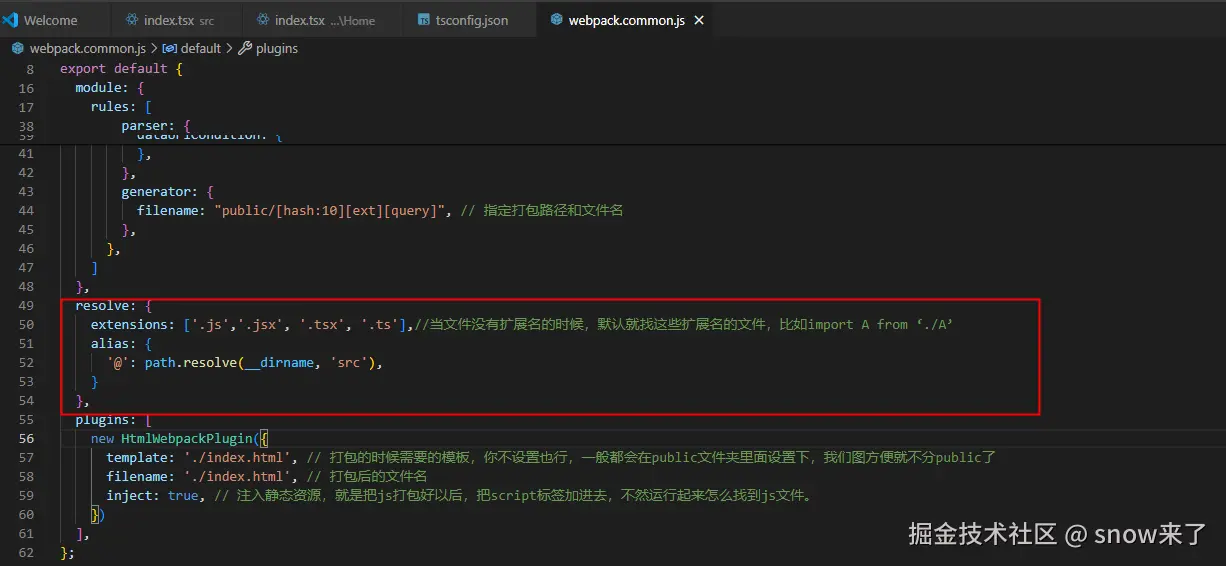This screenshot has width=1226, height=566.
Task: Click the 'resolve: {' code line
Action: tap(113, 305)
